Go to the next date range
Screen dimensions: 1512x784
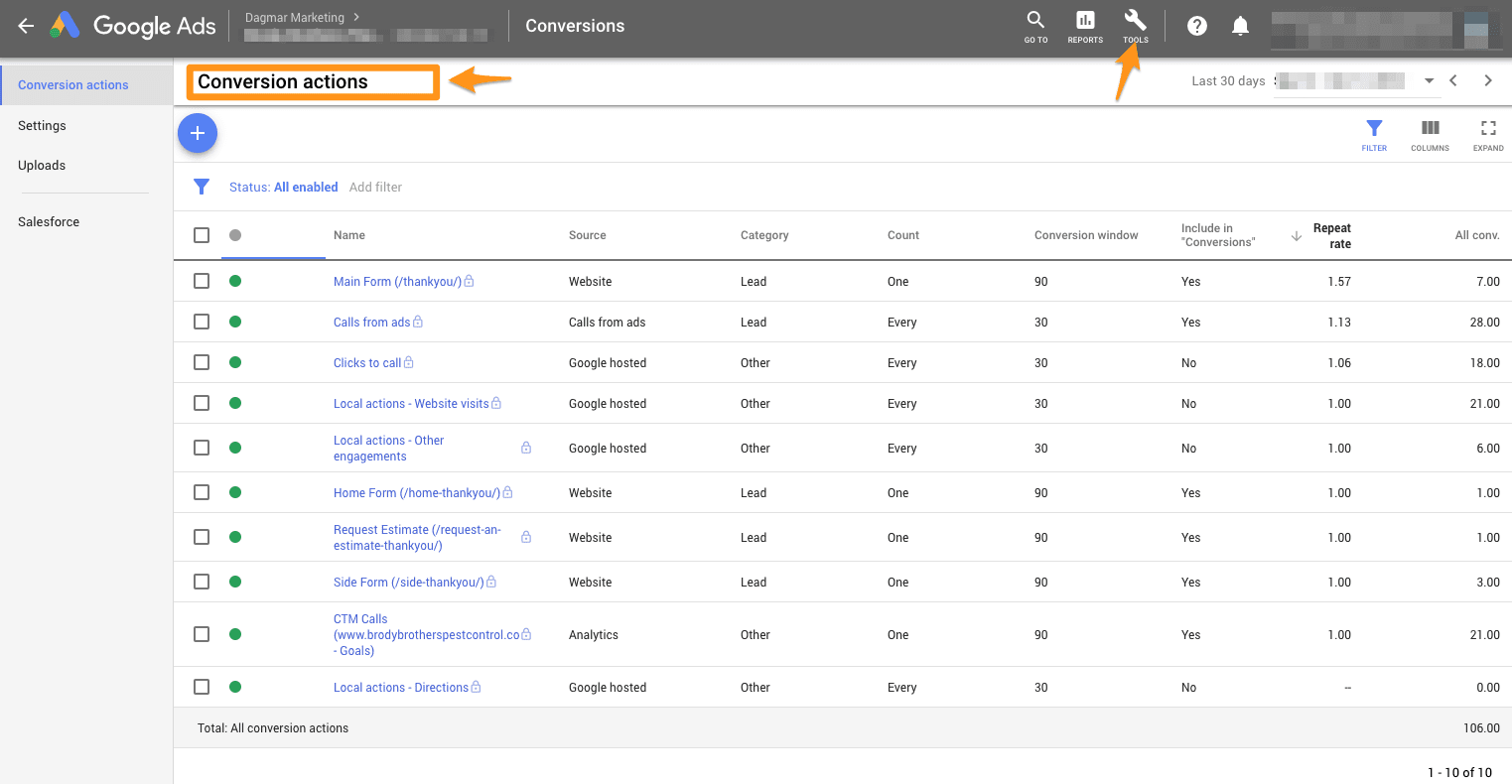point(1487,81)
